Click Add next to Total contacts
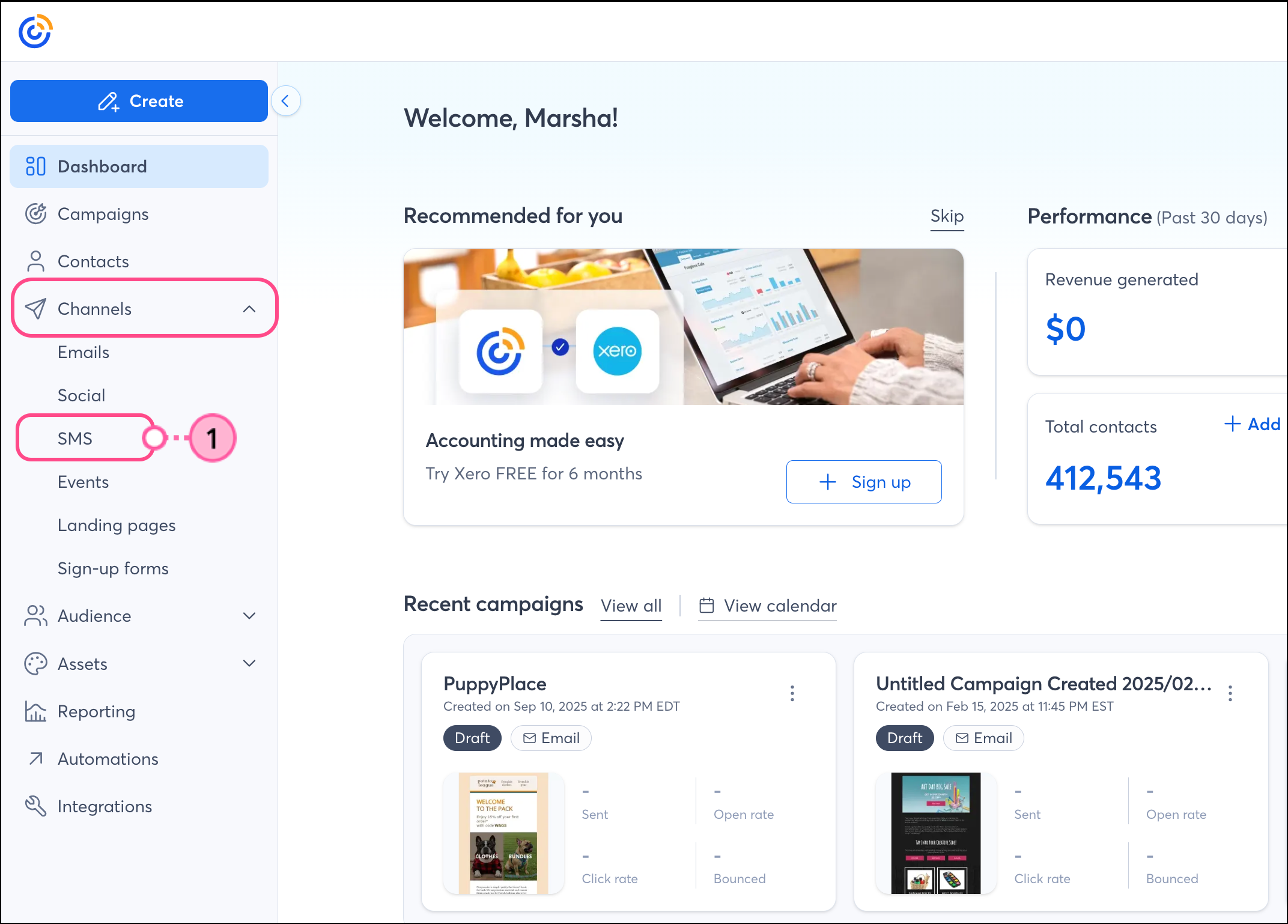1288x924 pixels. (1253, 424)
